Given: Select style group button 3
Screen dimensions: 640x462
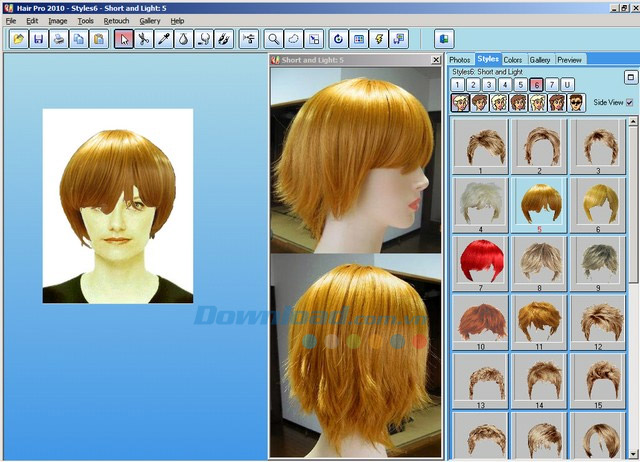Looking at the screenshot, I should pos(489,85).
